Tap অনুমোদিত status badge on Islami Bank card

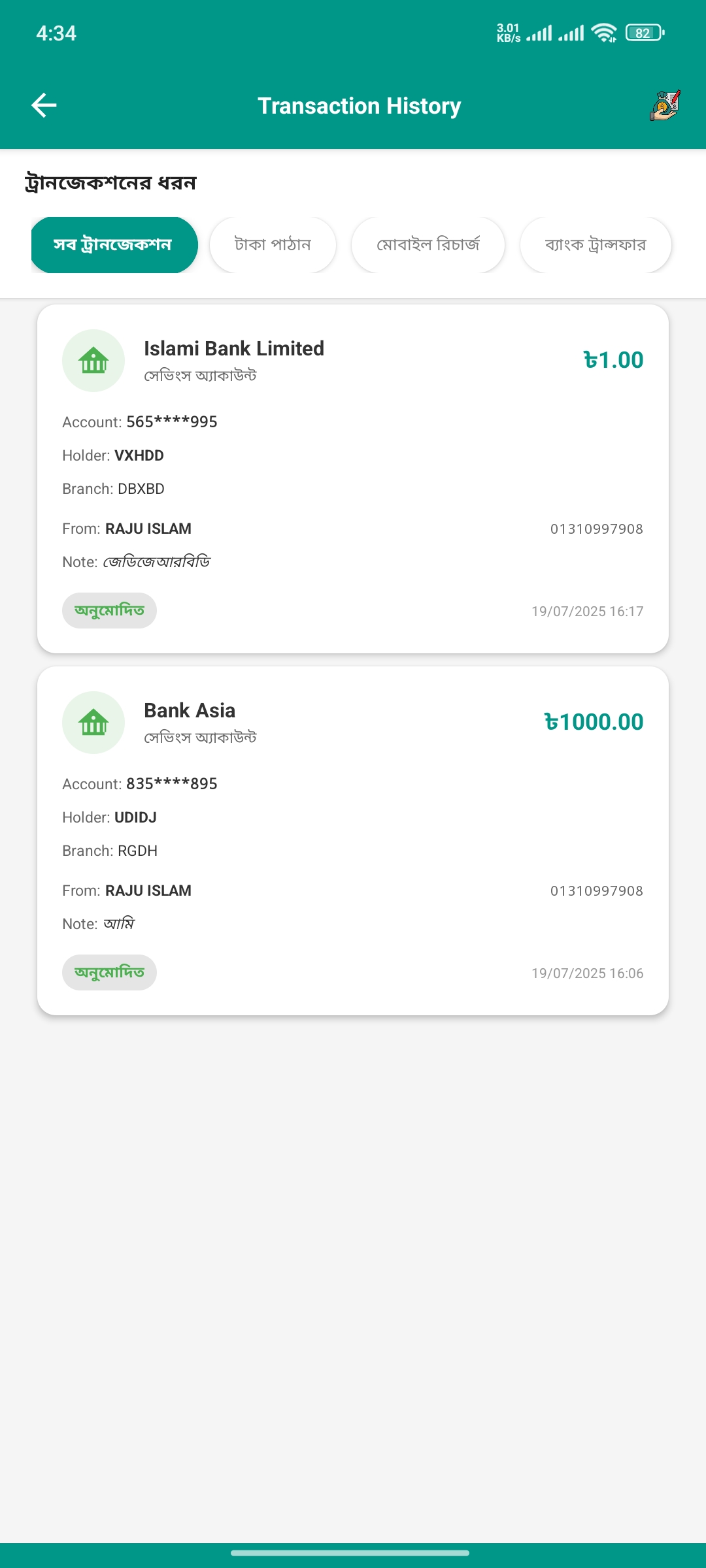pos(109,611)
